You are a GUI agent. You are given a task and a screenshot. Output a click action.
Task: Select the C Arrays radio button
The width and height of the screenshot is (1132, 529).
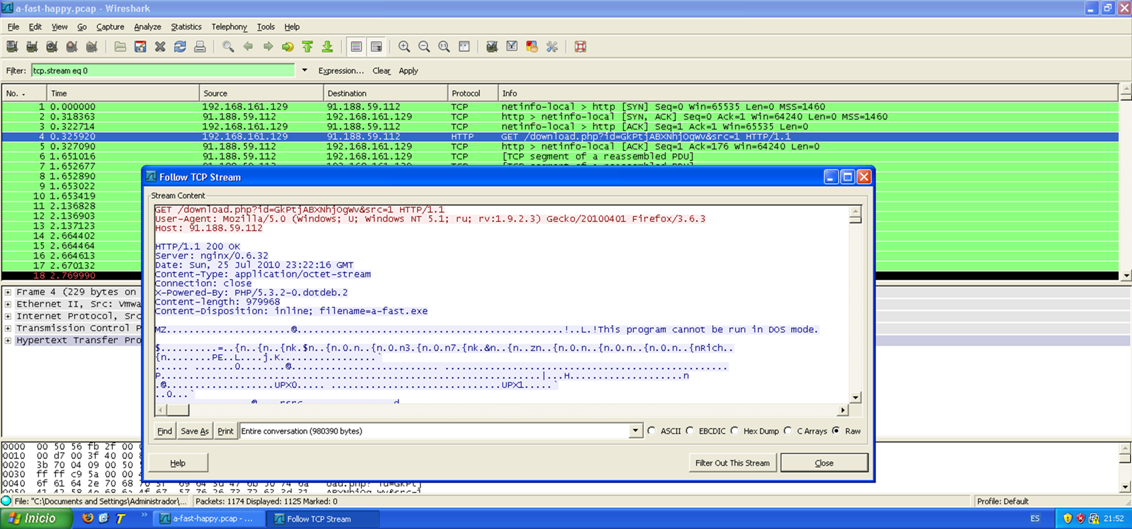788,431
